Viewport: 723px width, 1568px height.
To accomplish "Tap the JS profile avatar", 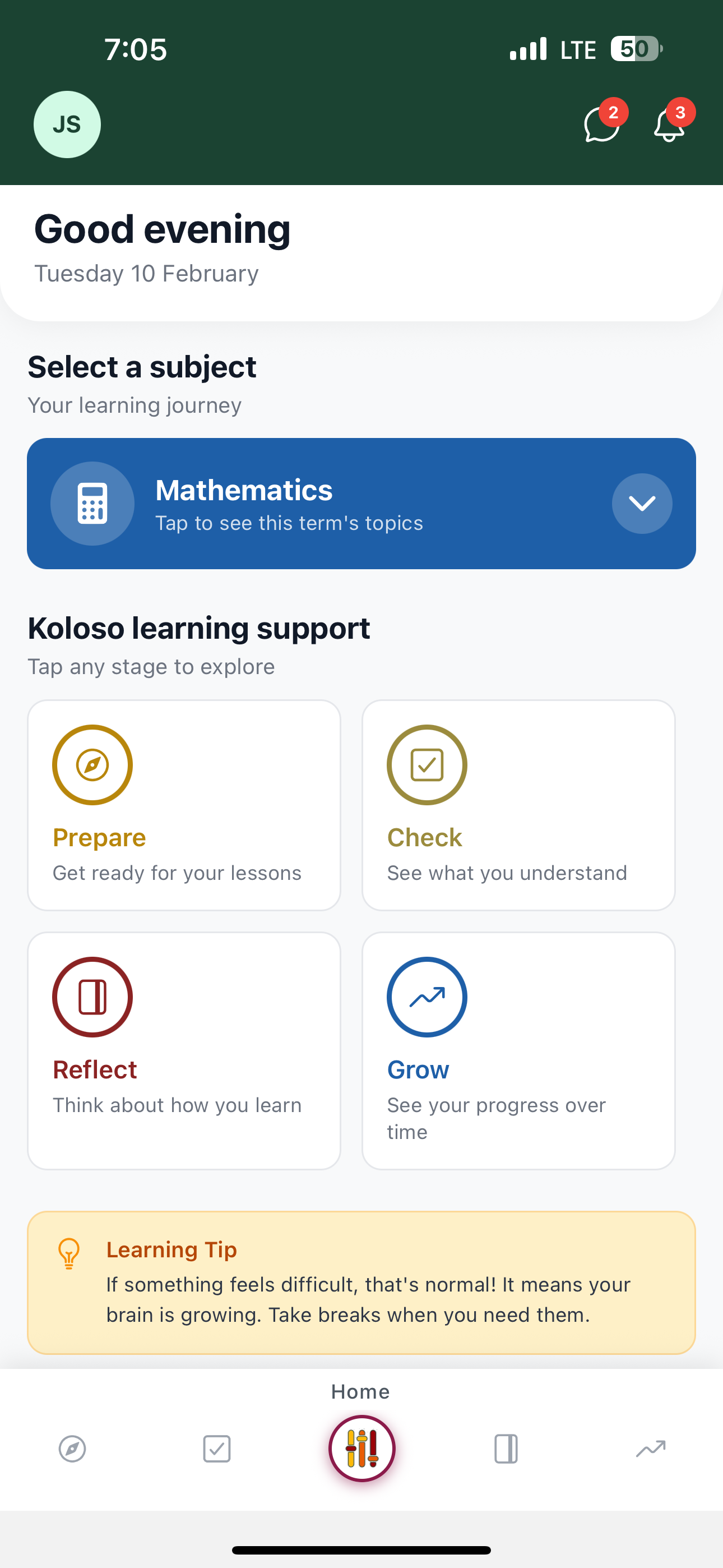I will (x=67, y=124).
